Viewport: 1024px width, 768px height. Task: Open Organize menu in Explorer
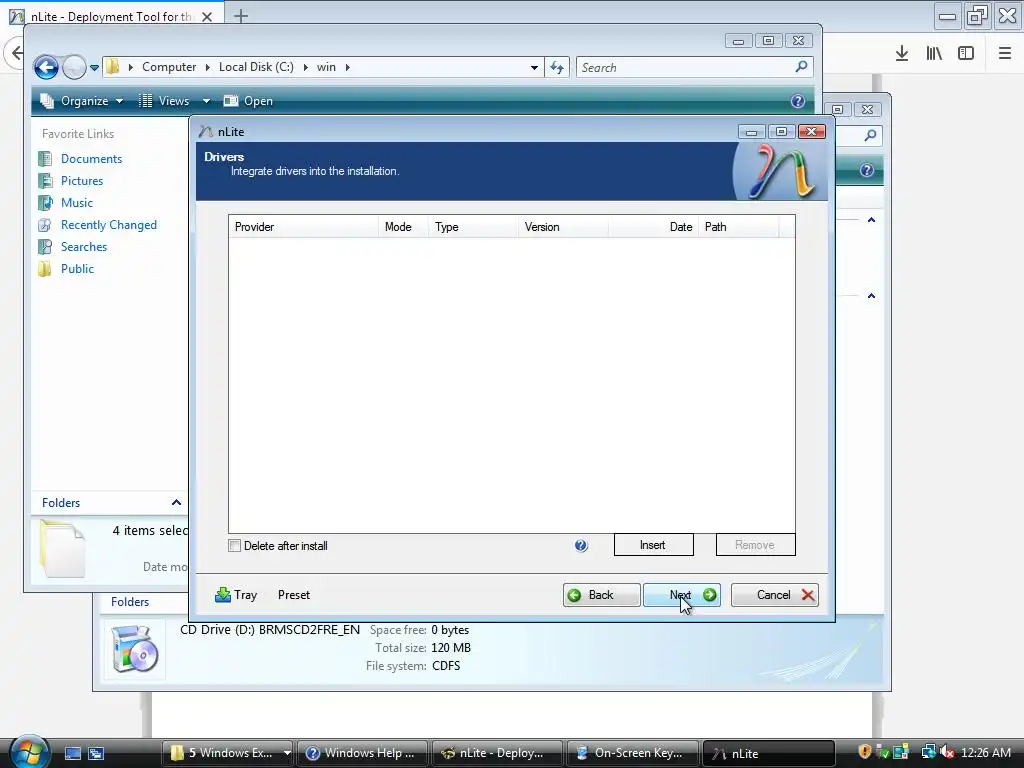82,101
